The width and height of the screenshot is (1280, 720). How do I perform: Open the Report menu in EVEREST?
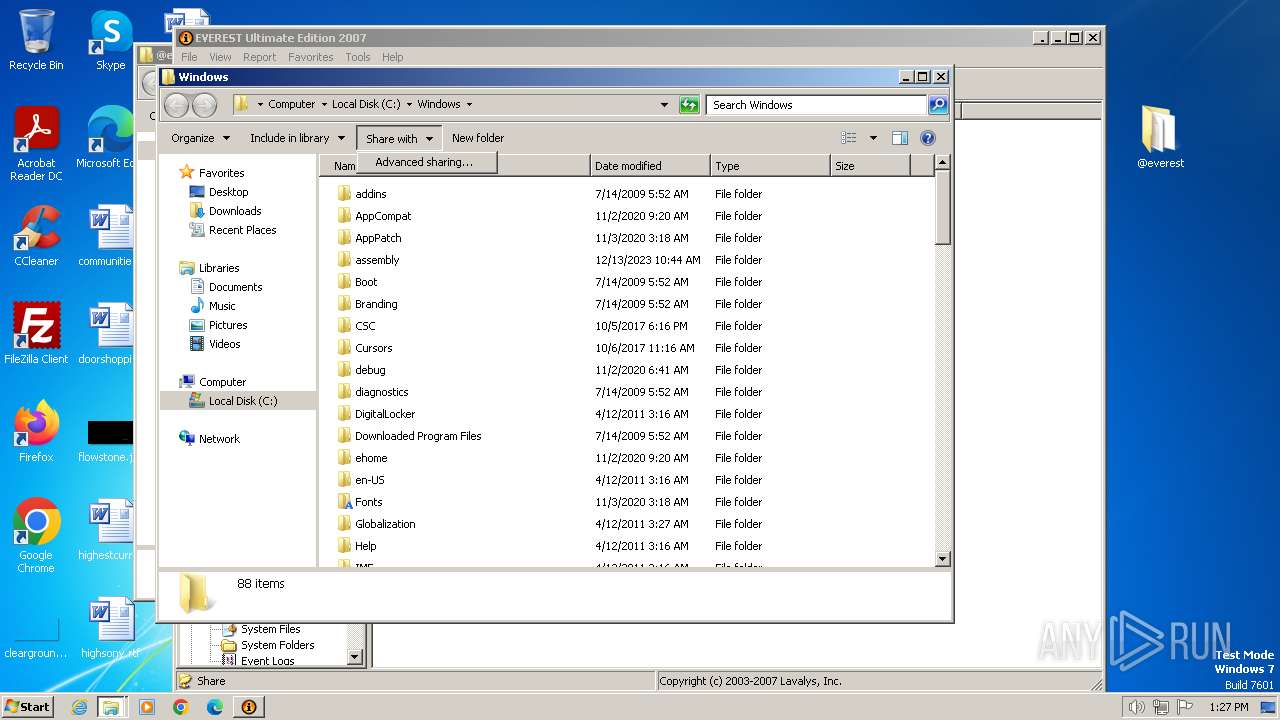coord(260,57)
